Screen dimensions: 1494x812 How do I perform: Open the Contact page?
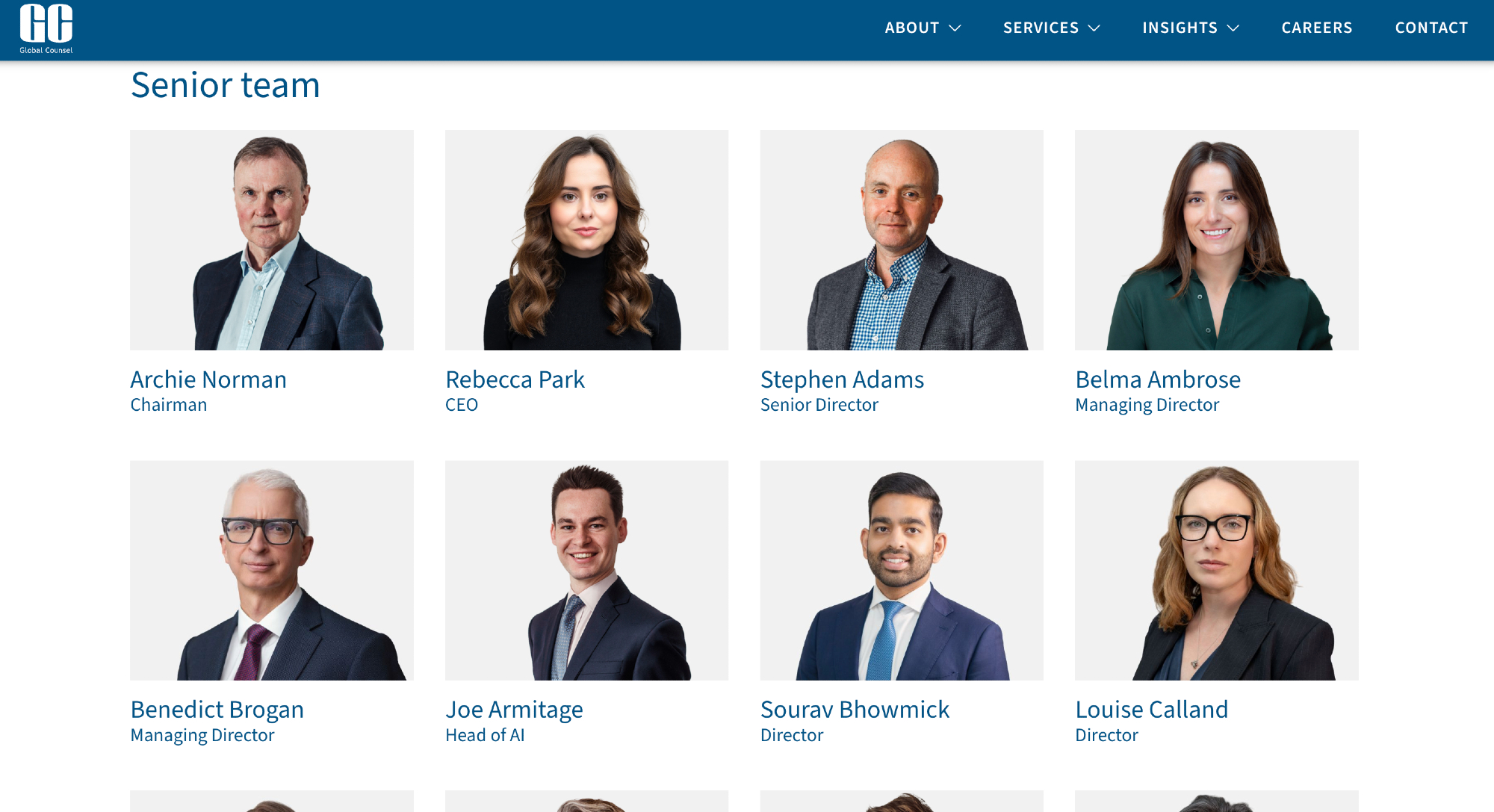[1431, 28]
